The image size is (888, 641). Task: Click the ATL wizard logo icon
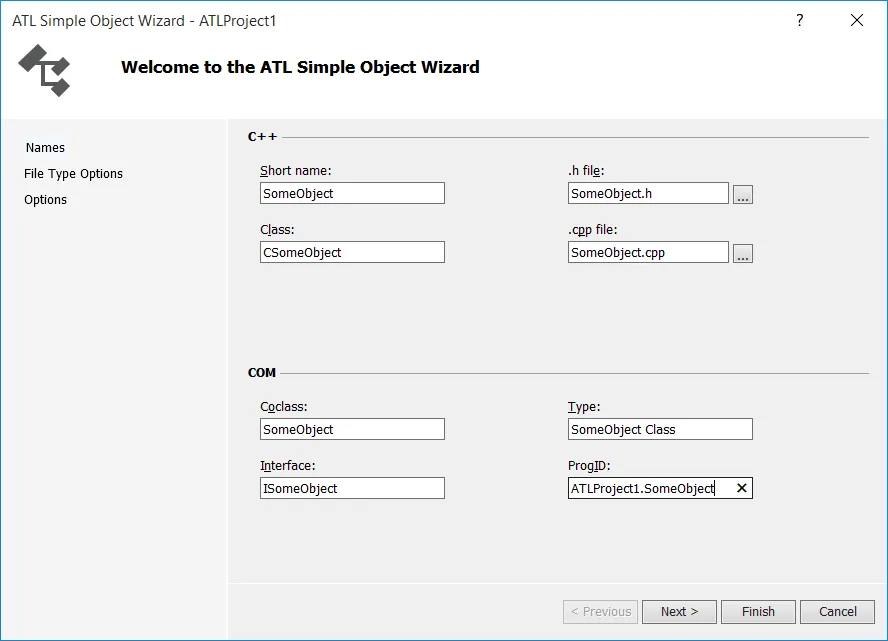click(x=44, y=70)
